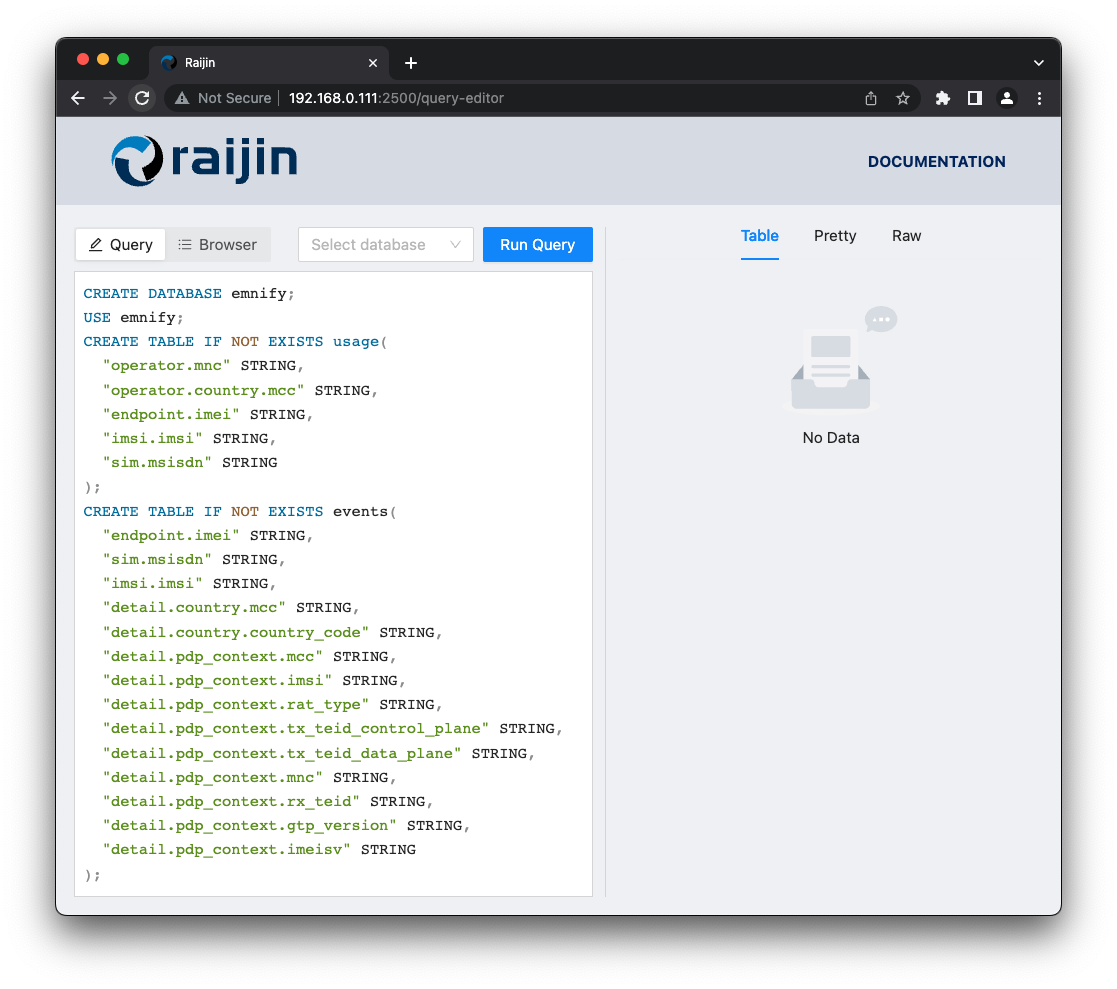Viewport: 1117px width, 989px height.
Task: Open the browser profile icon
Action: (1007, 98)
